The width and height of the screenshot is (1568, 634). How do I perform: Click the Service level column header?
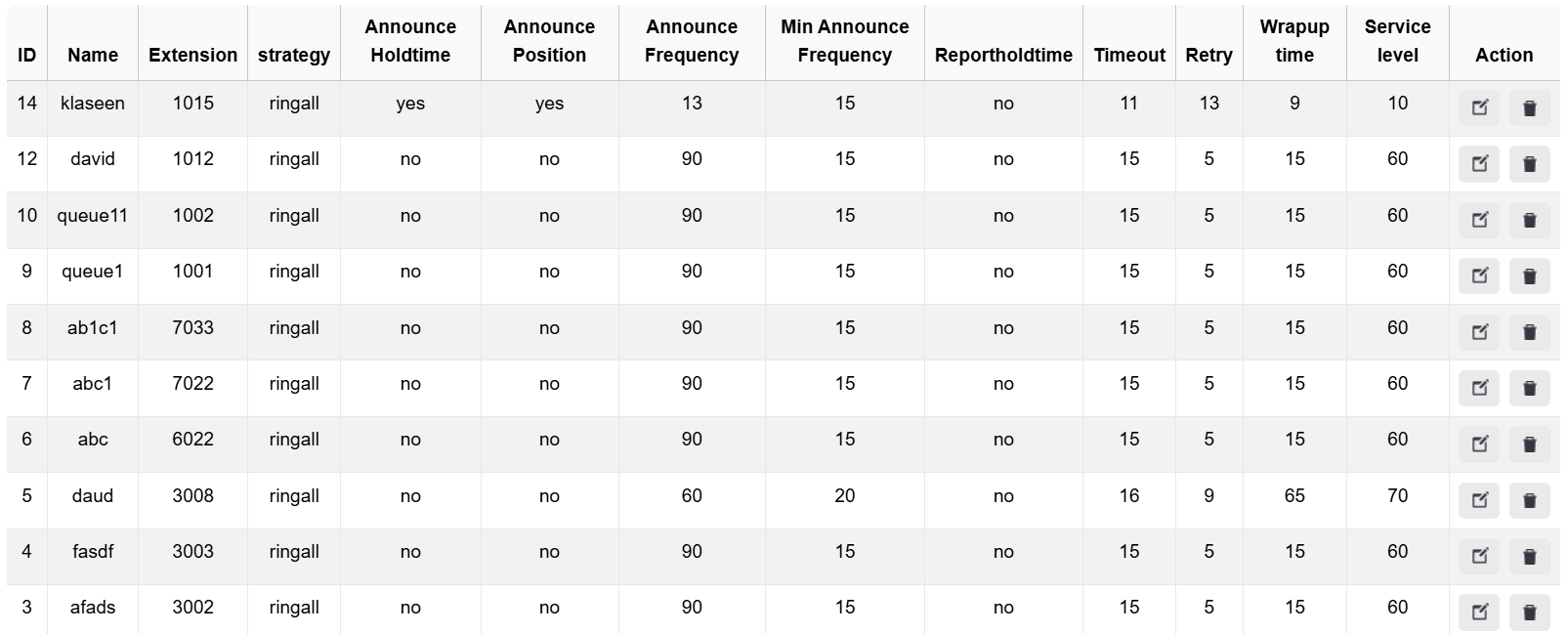point(1397,41)
